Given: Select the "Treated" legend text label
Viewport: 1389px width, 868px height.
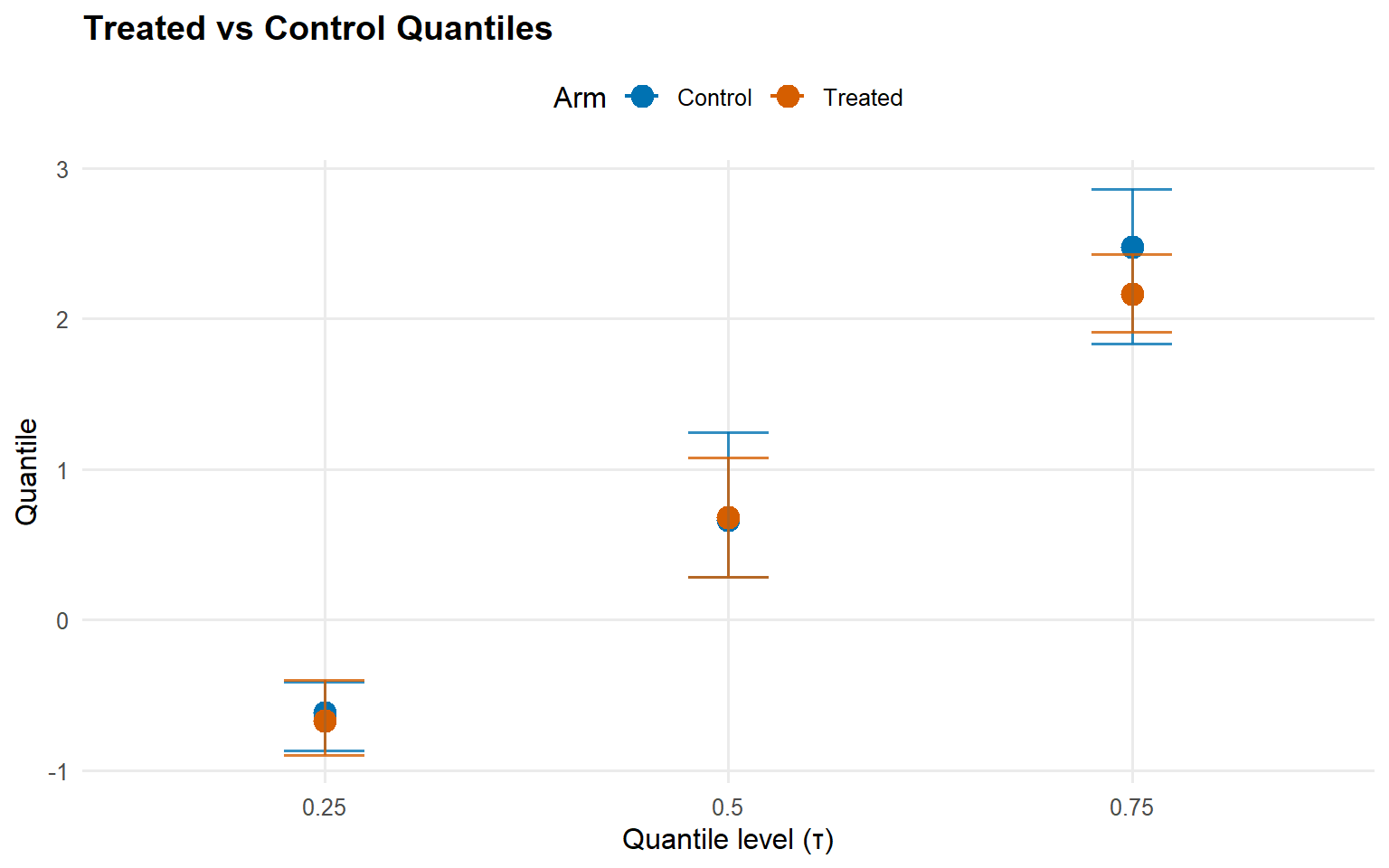Looking at the screenshot, I should click(863, 98).
